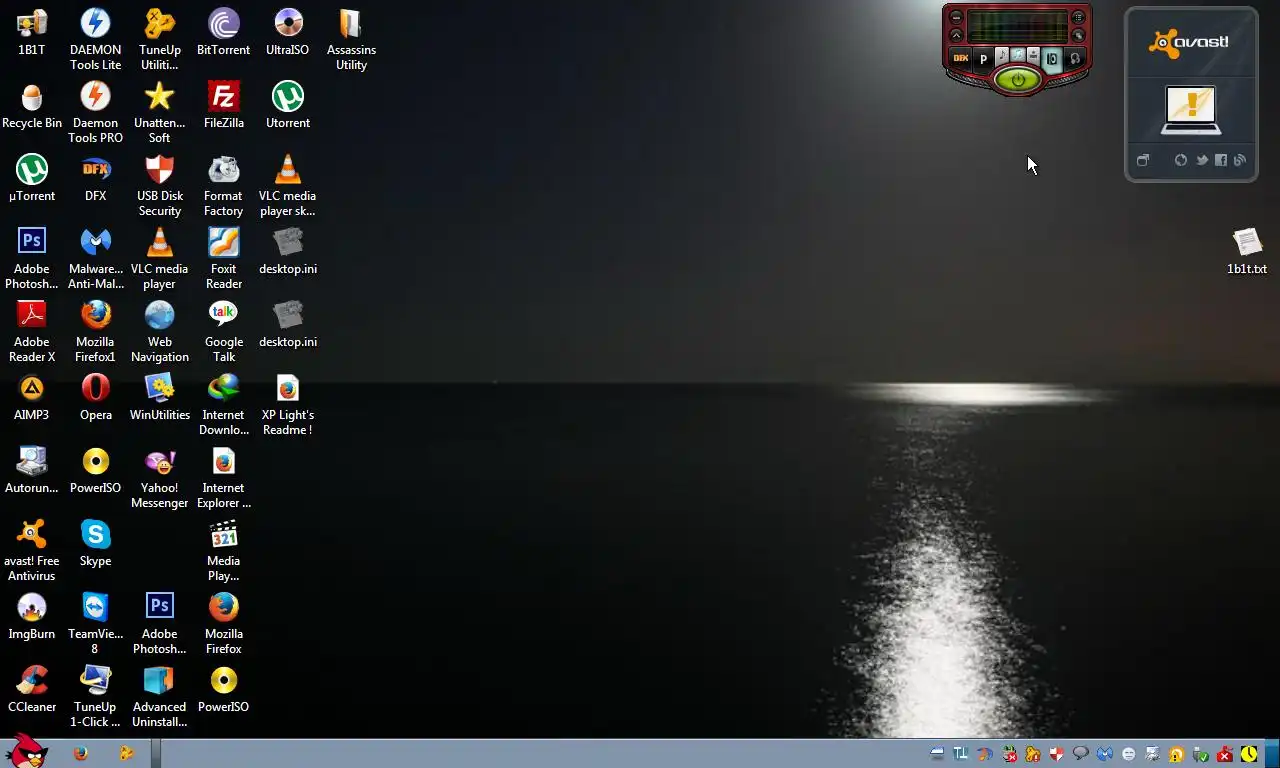Open TeamViewer 8

[x=96, y=623]
